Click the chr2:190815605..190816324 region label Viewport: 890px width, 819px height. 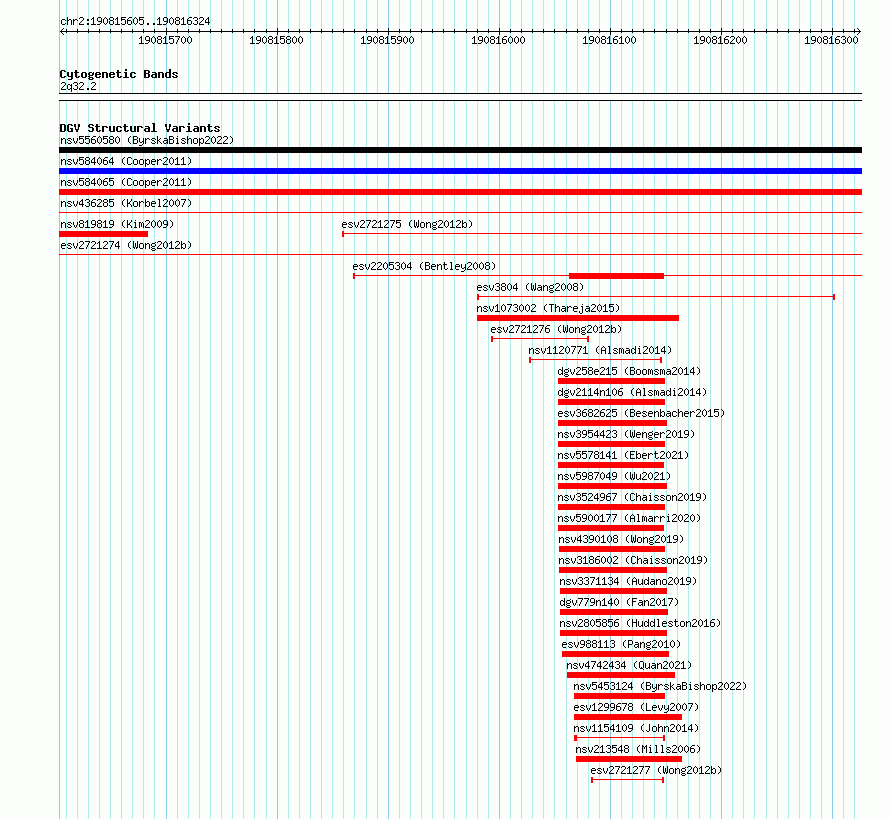tap(135, 21)
